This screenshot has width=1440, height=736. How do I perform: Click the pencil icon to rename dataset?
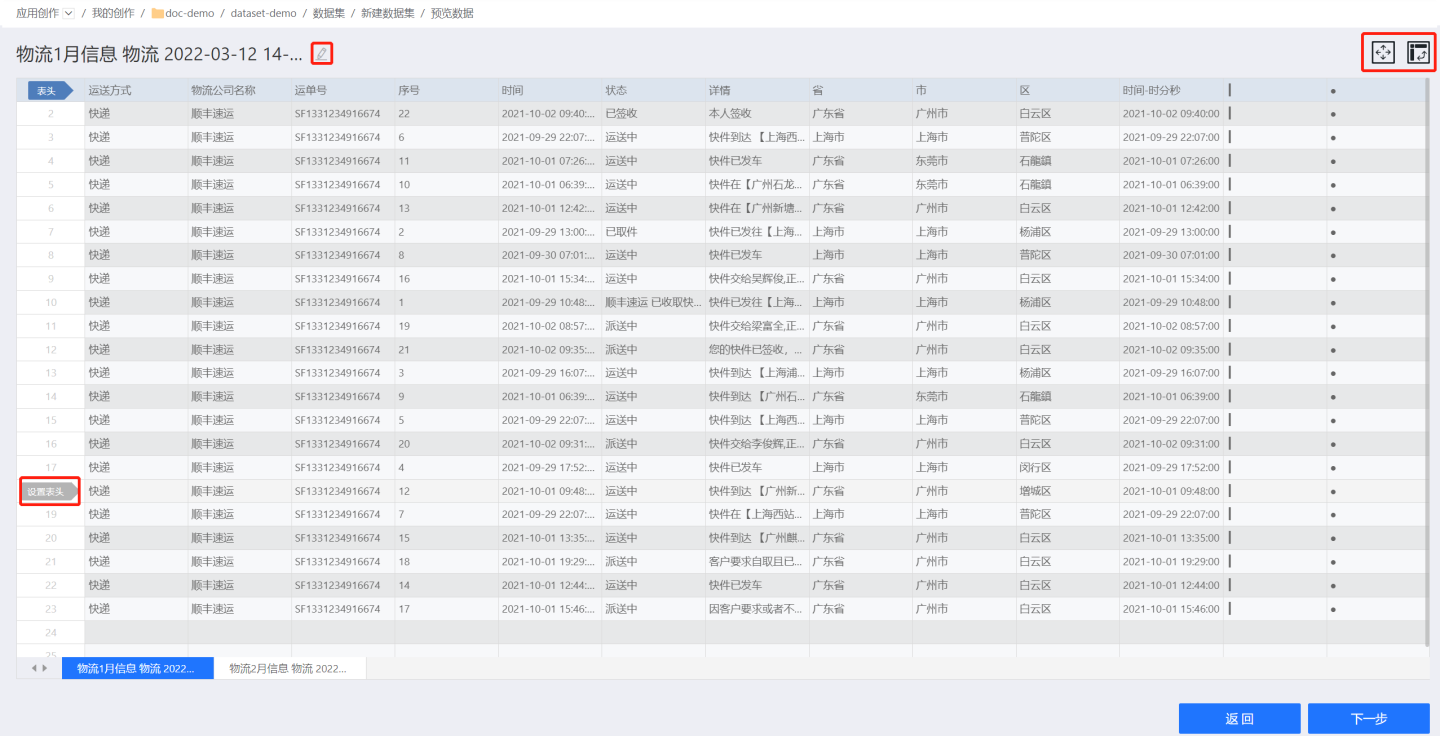[321, 54]
